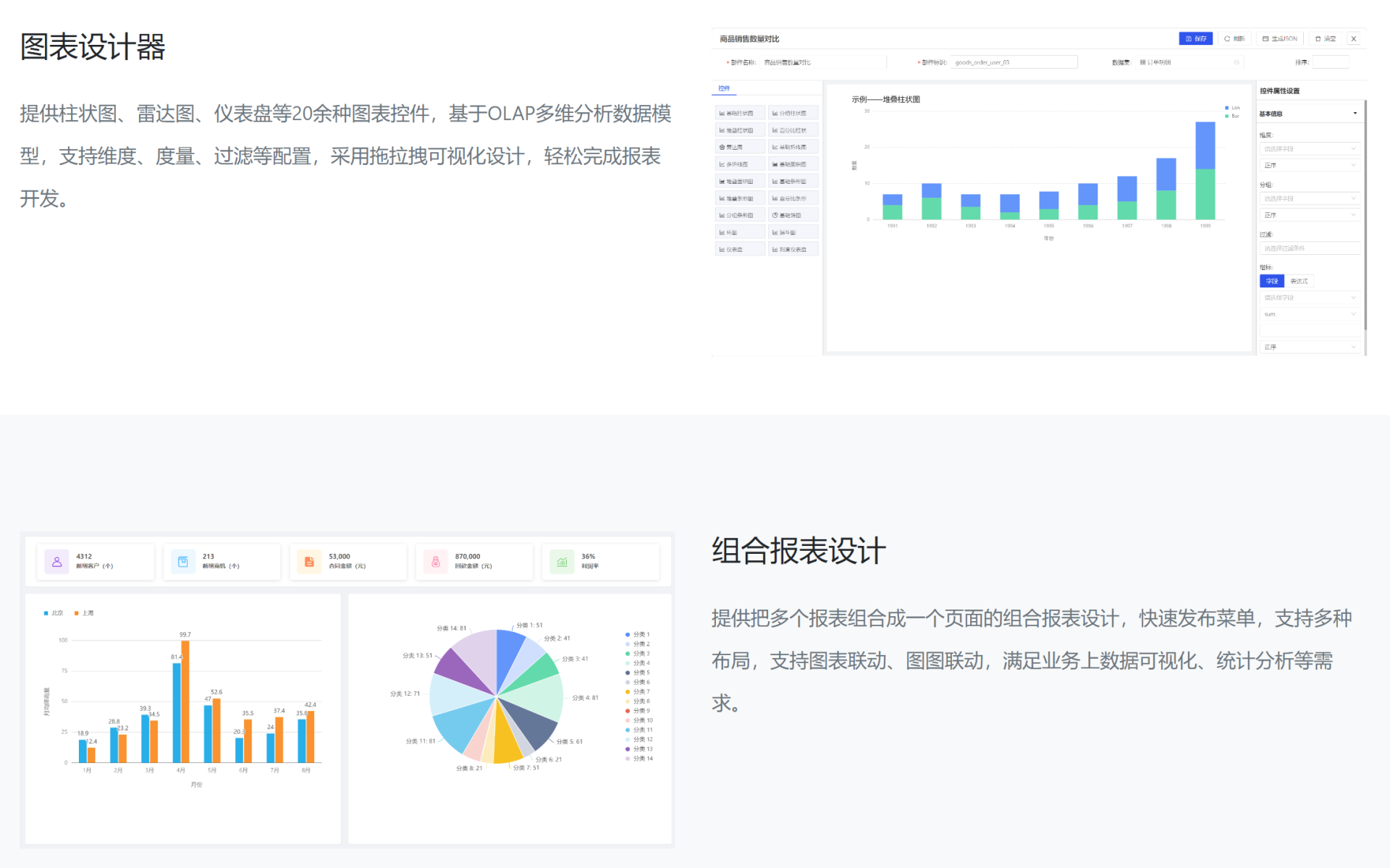Click the 保存 save button
The width and height of the screenshot is (1390, 868).
click(1195, 38)
